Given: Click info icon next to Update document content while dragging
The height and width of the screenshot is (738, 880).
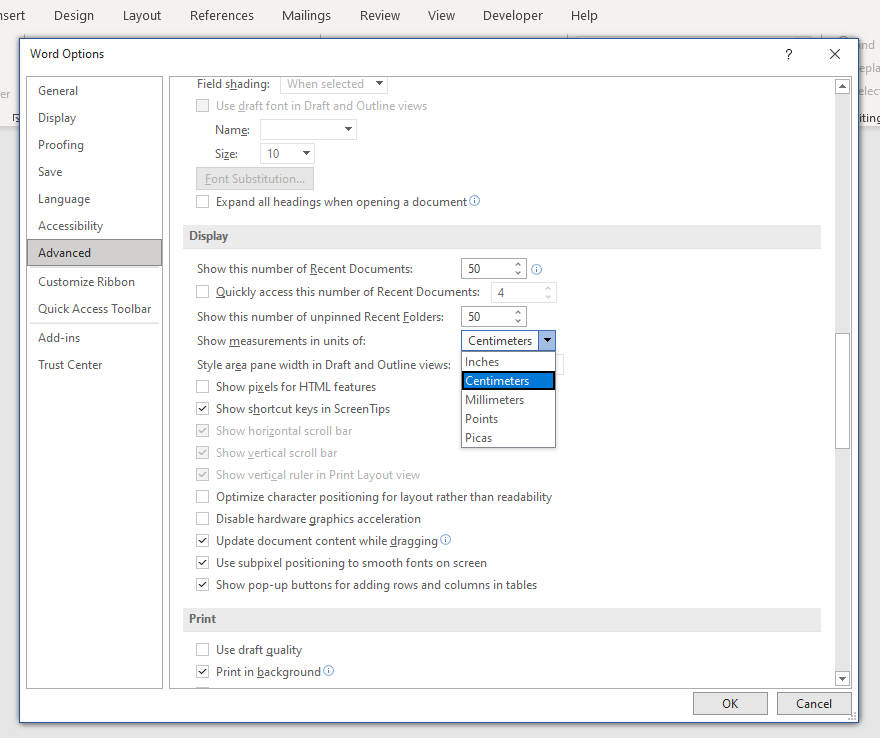Looking at the screenshot, I should click(446, 540).
